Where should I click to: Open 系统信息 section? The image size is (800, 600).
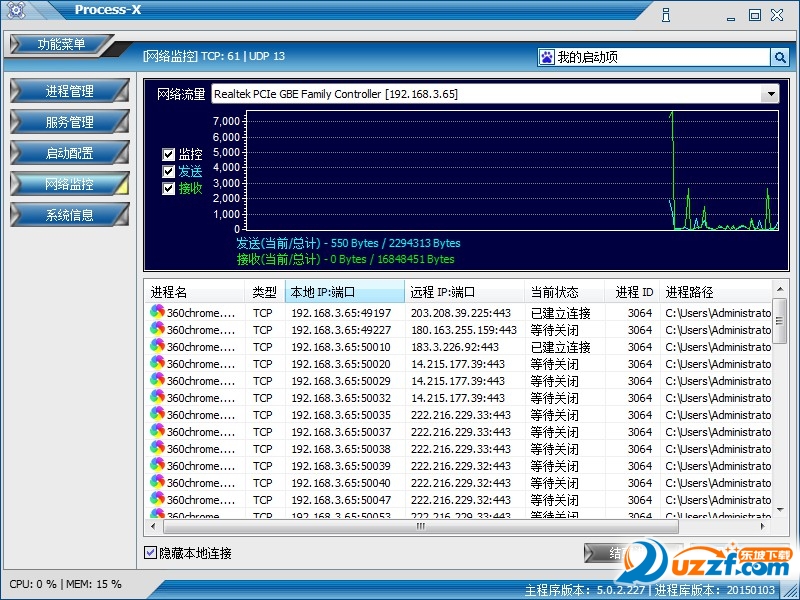click(x=69, y=215)
